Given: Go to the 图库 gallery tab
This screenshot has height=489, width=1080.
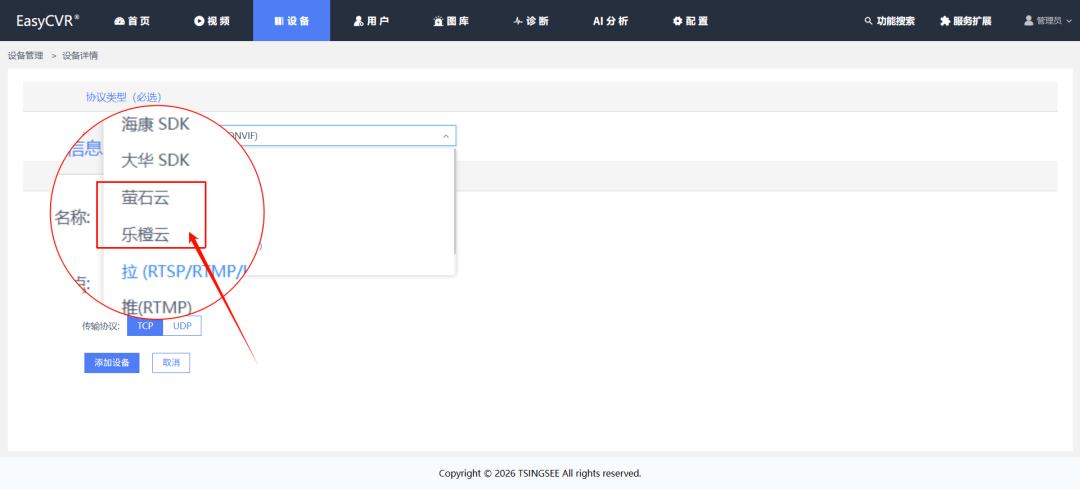Looking at the screenshot, I should pos(451,21).
